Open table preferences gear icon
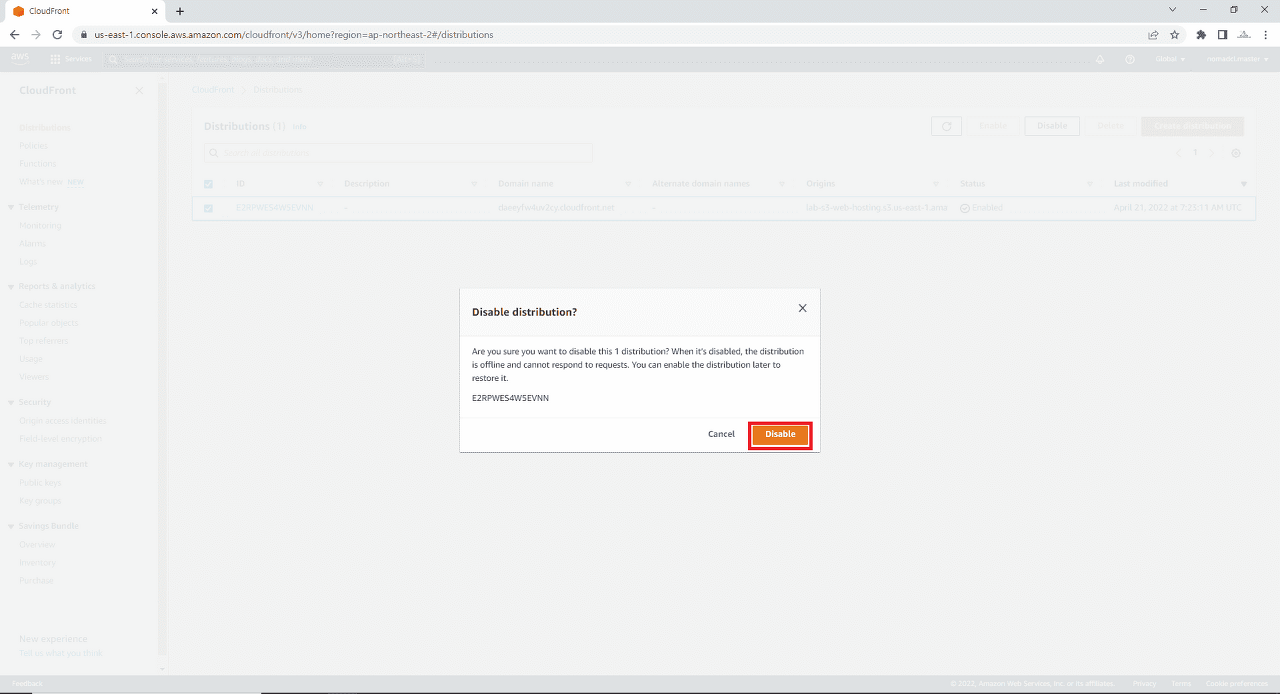This screenshot has height=694, width=1280. pos(1236,153)
